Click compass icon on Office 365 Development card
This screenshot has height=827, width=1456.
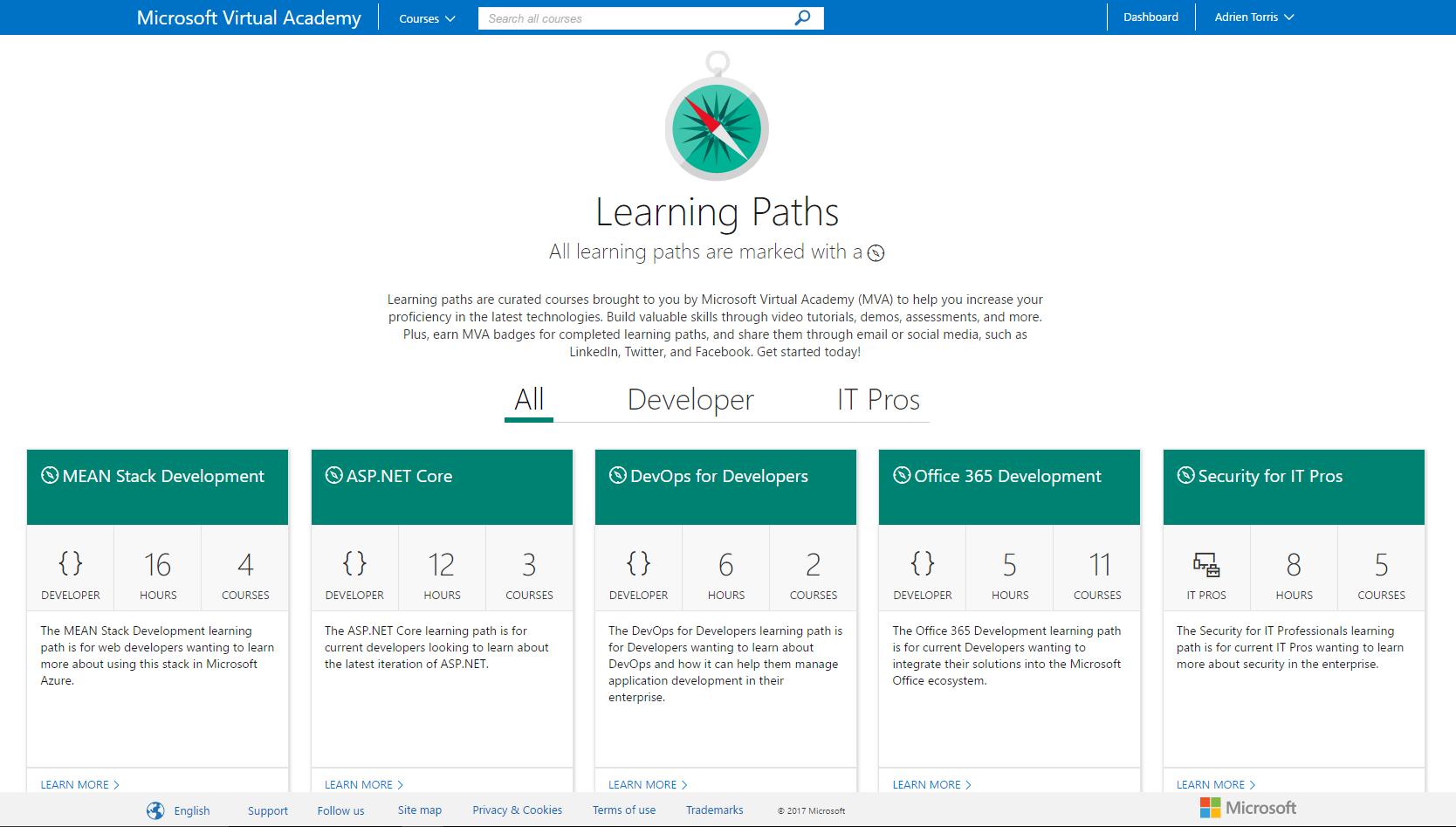[x=902, y=475]
